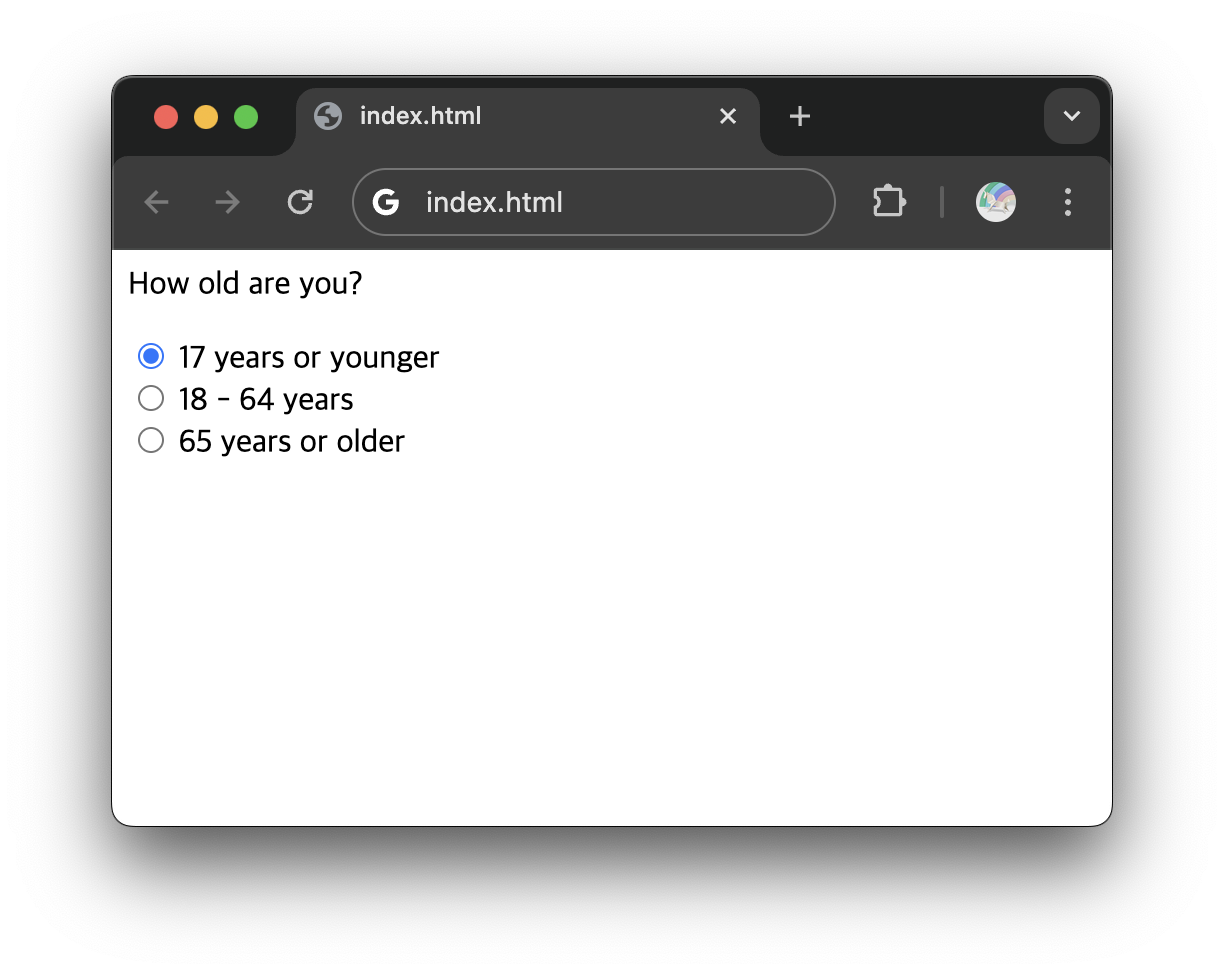Open the Extensions puzzle icon
Viewport: 1224px width, 974px height.
(889, 202)
